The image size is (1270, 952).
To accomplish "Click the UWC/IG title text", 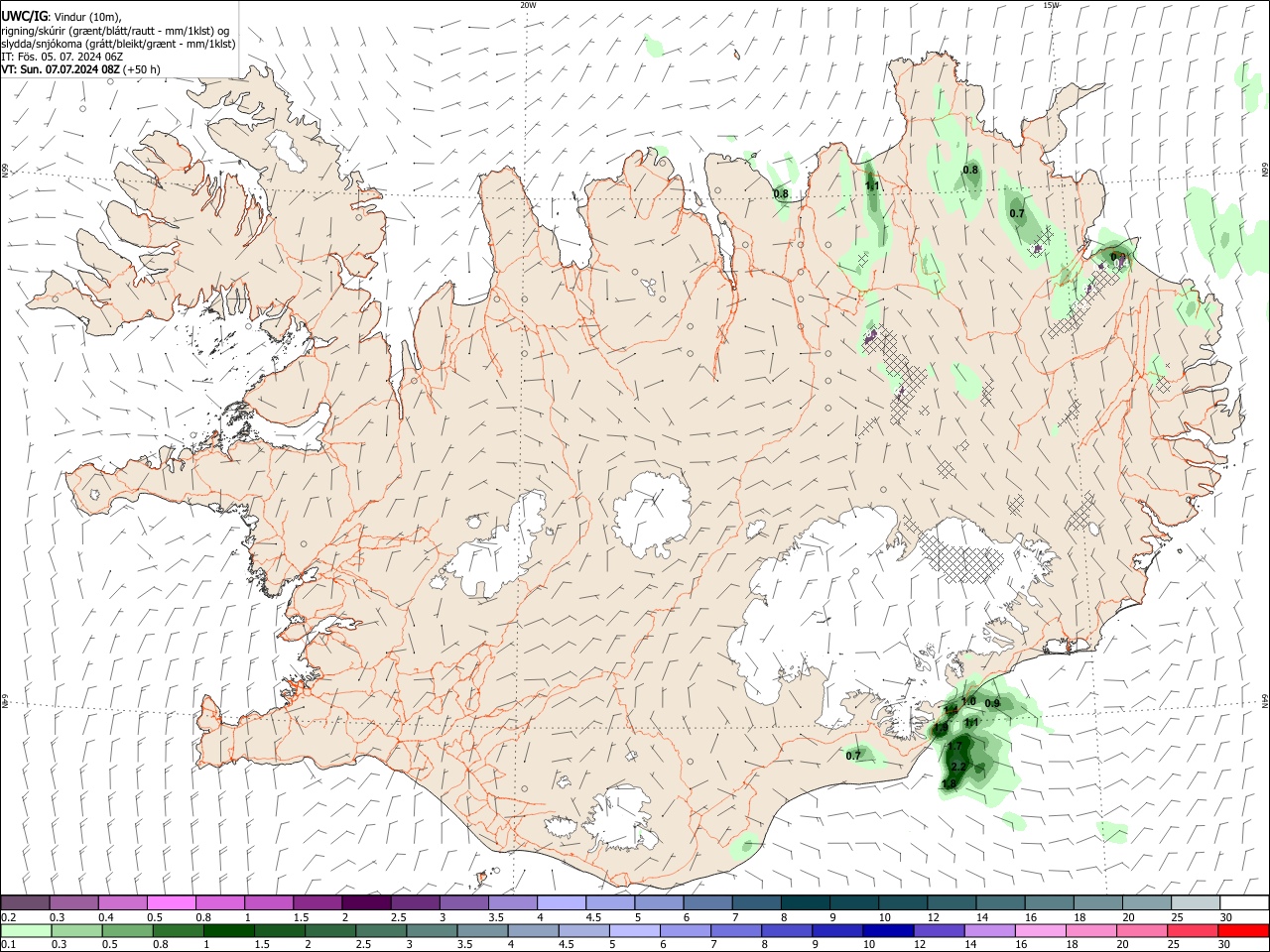I will (24, 17).
